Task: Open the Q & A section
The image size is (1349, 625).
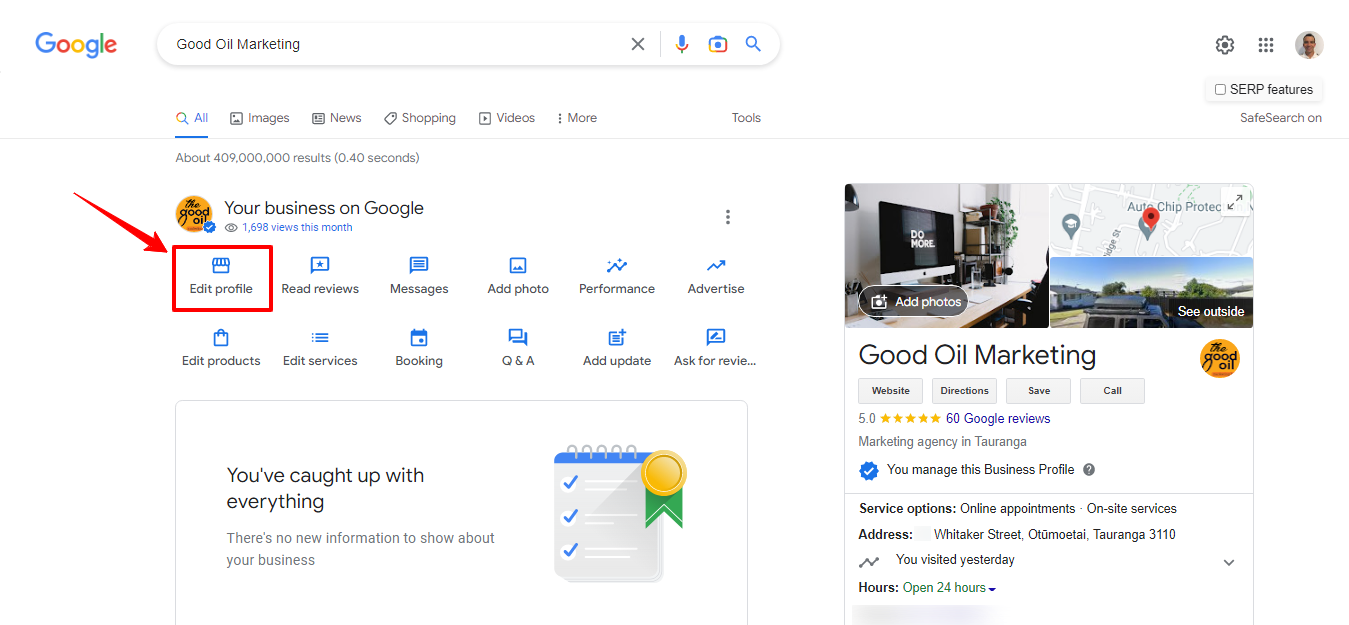Action: click(x=518, y=348)
